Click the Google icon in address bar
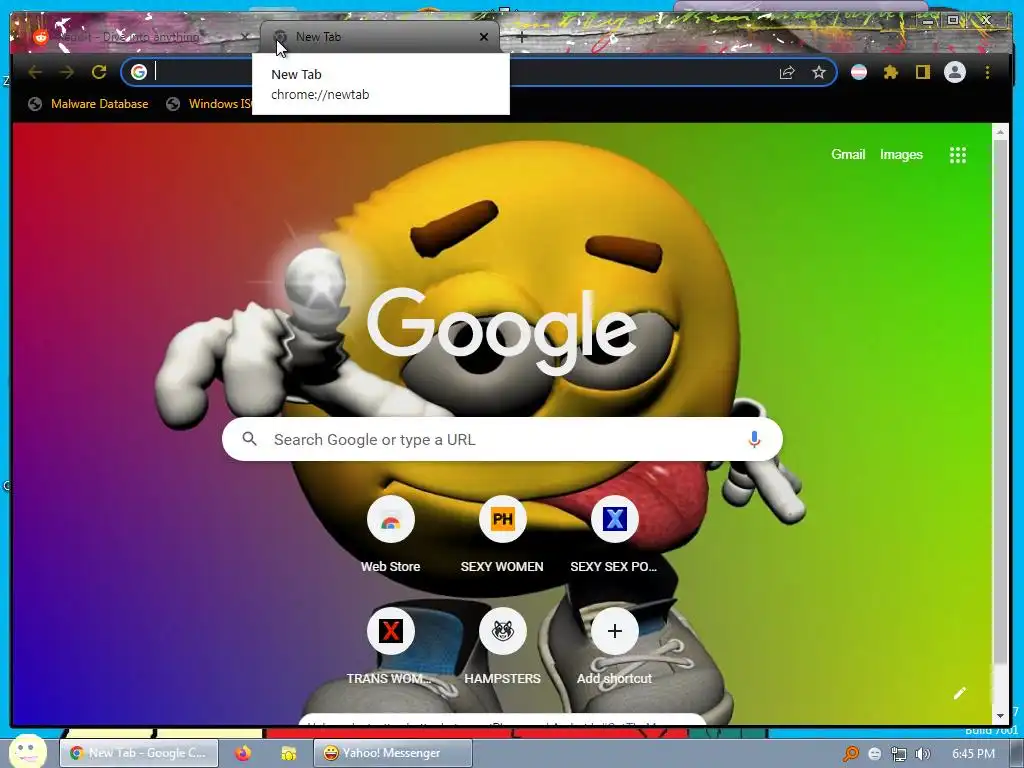Viewport: 1024px width, 768px height. pyautogui.click(x=138, y=72)
